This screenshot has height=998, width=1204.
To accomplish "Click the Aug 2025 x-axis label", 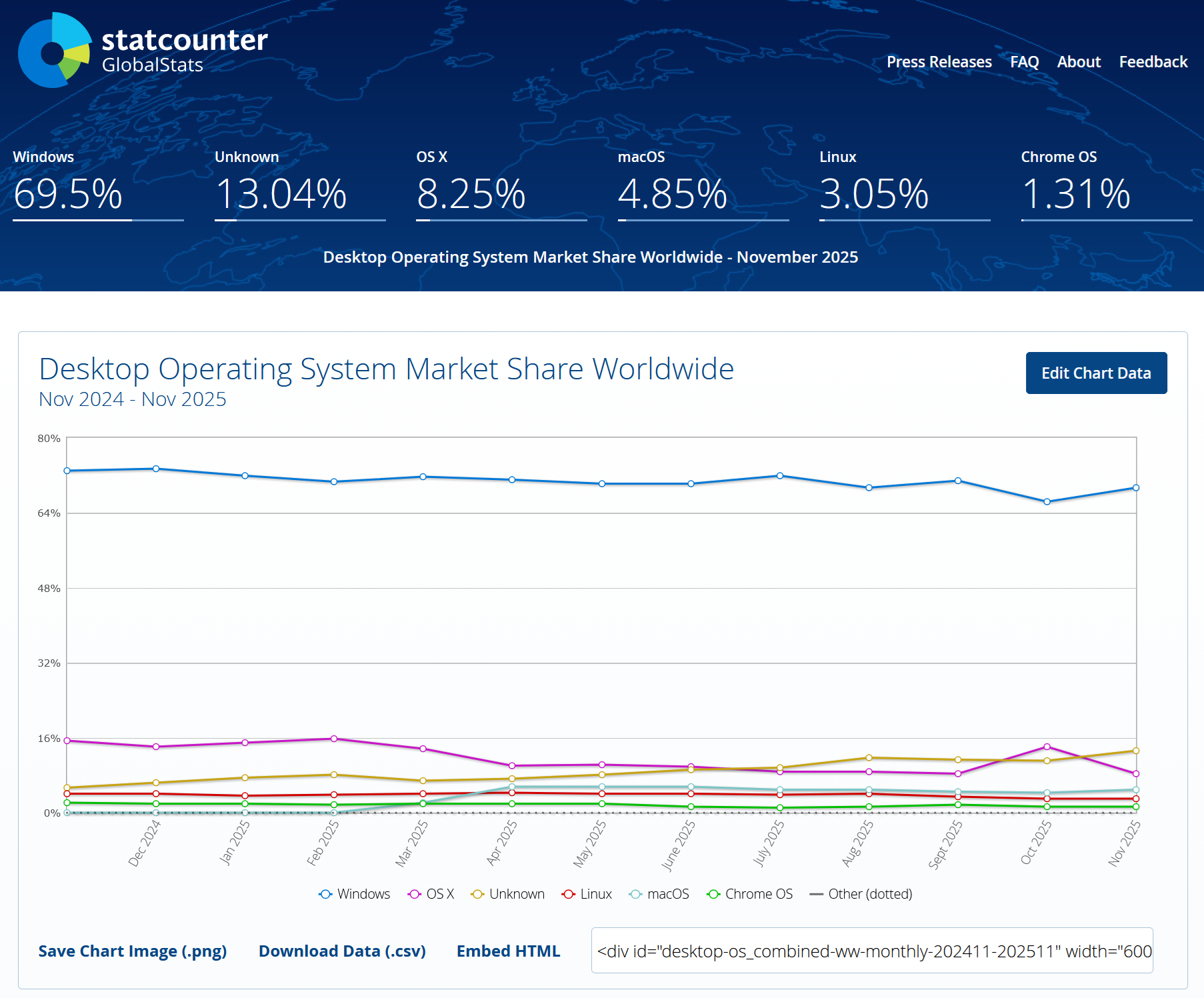I will pyautogui.click(x=858, y=843).
